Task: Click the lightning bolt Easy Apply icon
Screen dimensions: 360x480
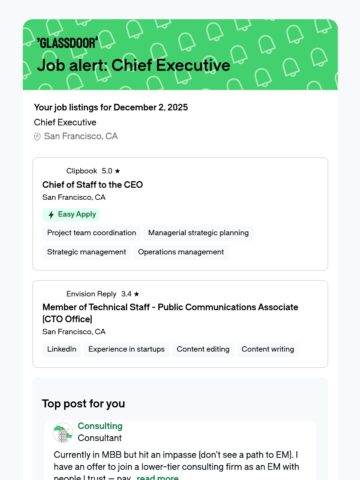Action: tap(51, 215)
